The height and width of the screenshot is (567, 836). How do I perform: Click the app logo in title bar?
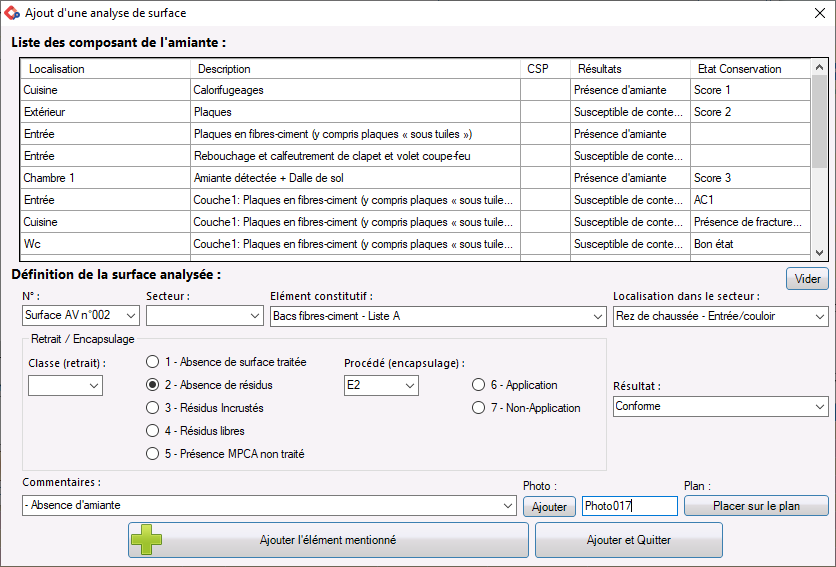pos(12,13)
